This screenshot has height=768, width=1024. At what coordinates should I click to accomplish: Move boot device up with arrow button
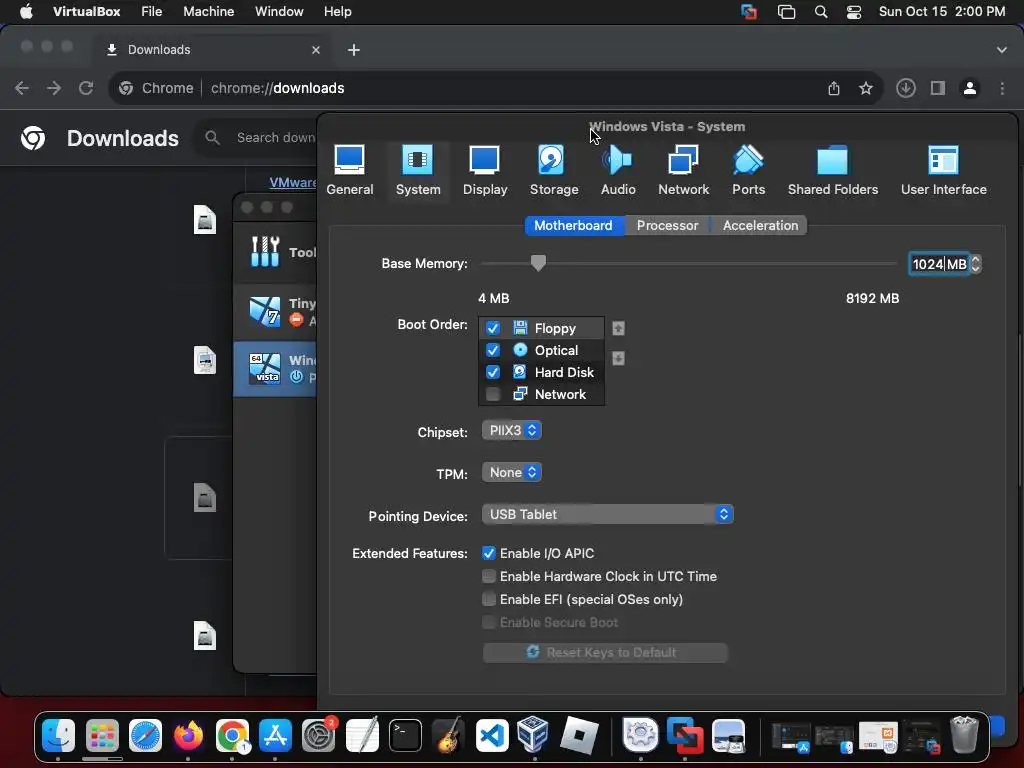(x=618, y=328)
